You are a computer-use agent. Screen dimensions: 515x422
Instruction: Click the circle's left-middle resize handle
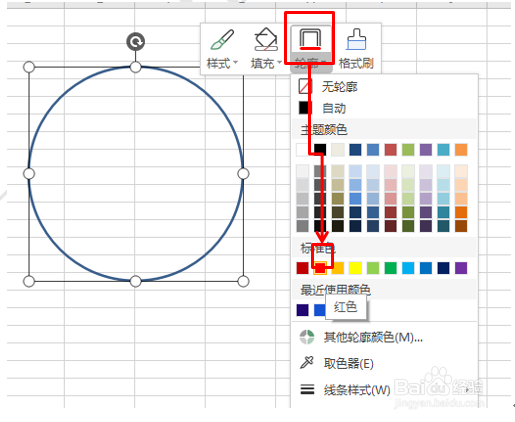[x=29, y=174]
